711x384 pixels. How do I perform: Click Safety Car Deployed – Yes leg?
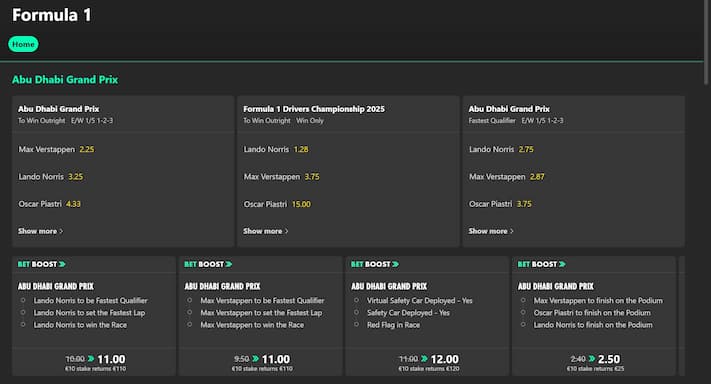(x=408, y=312)
